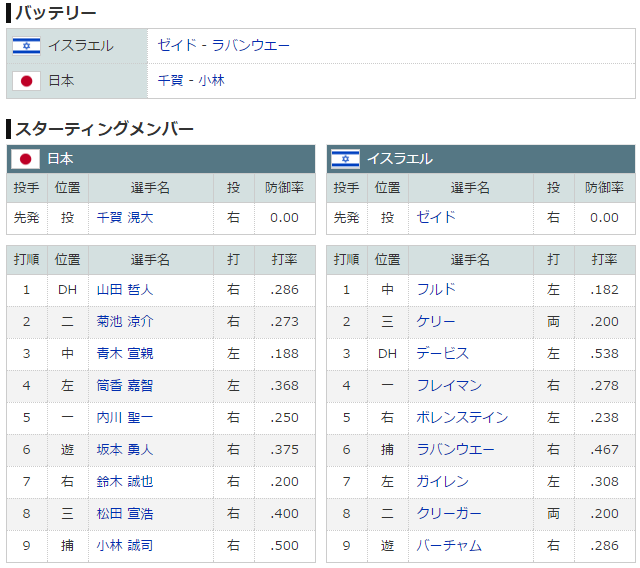Click the Israel flag in battery table
640x568 pixels.
tap(27, 46)
